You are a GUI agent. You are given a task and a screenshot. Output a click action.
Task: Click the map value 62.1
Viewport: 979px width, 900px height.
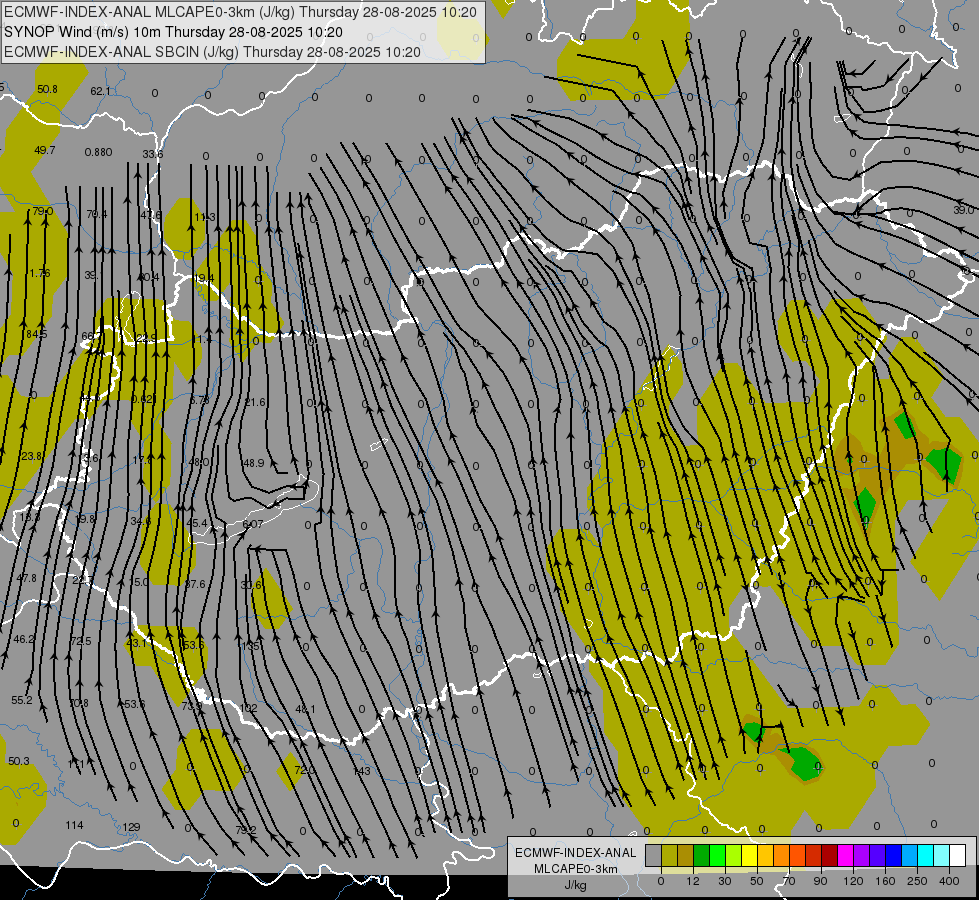click(101, 91)
